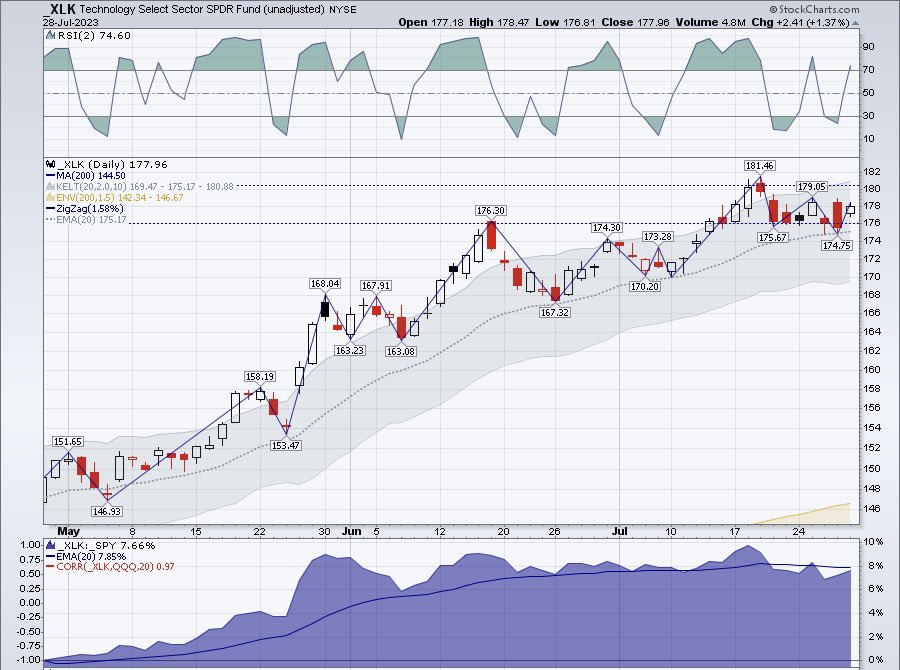Click the 174.75 swing low label
Image resolution: width=900 pixels, height=670 pixels.
(x=836, y=245)
